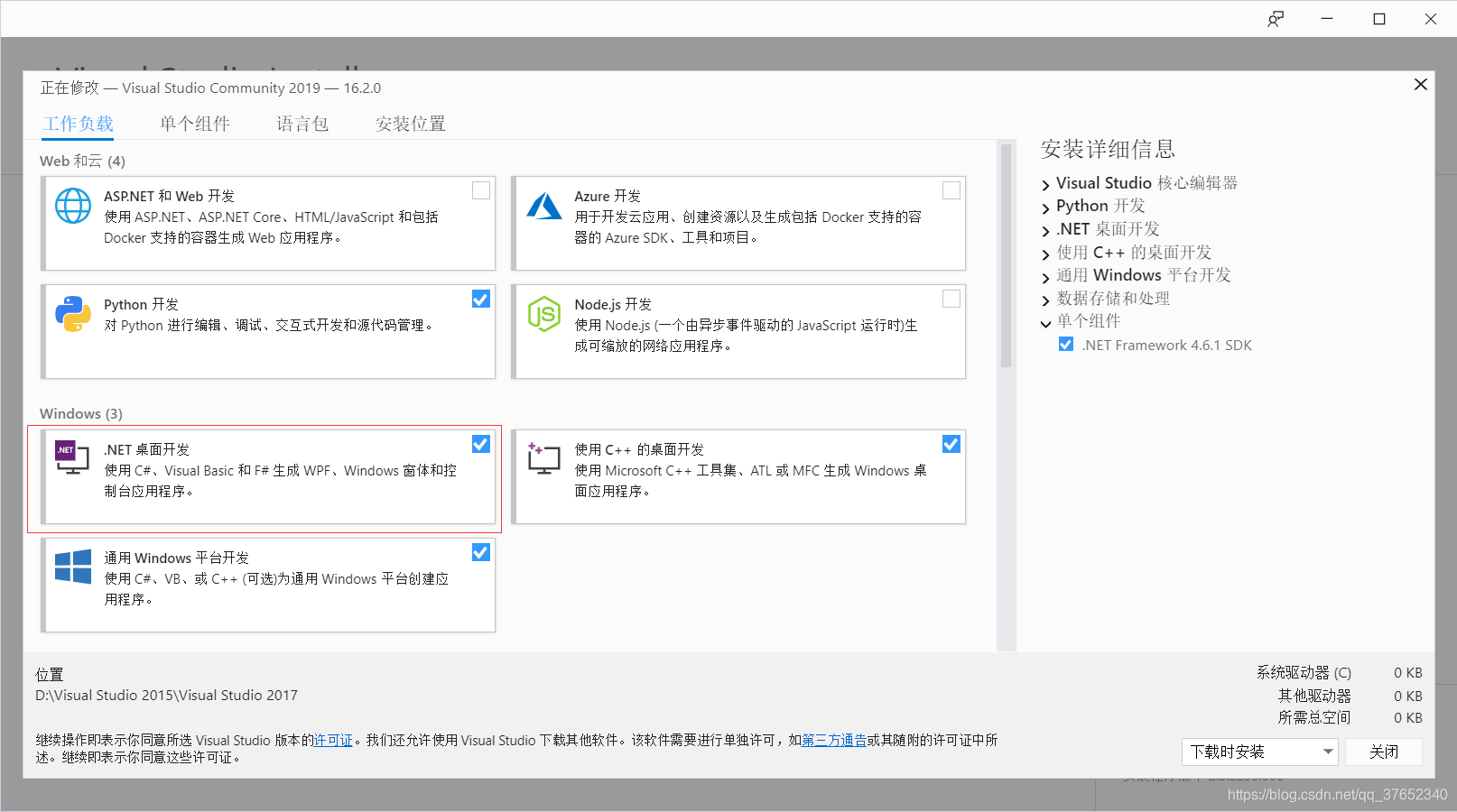Expand Python development install details
The height and width of the screenshot is (812, 1457).
click(1046, 208)
